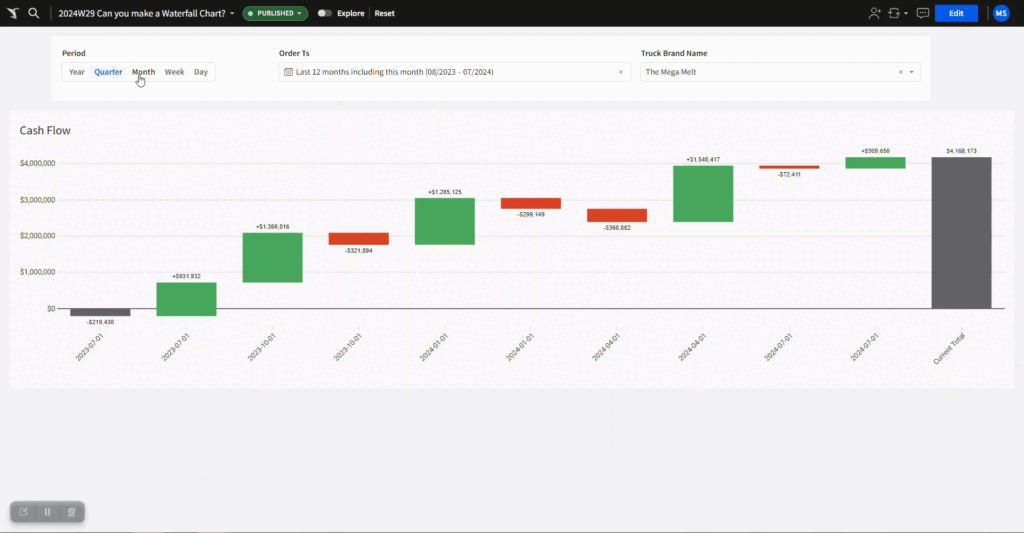The image size is (1024, 533).
Task: Open the refresh data icon menu
Action: [x=896, y=13]
